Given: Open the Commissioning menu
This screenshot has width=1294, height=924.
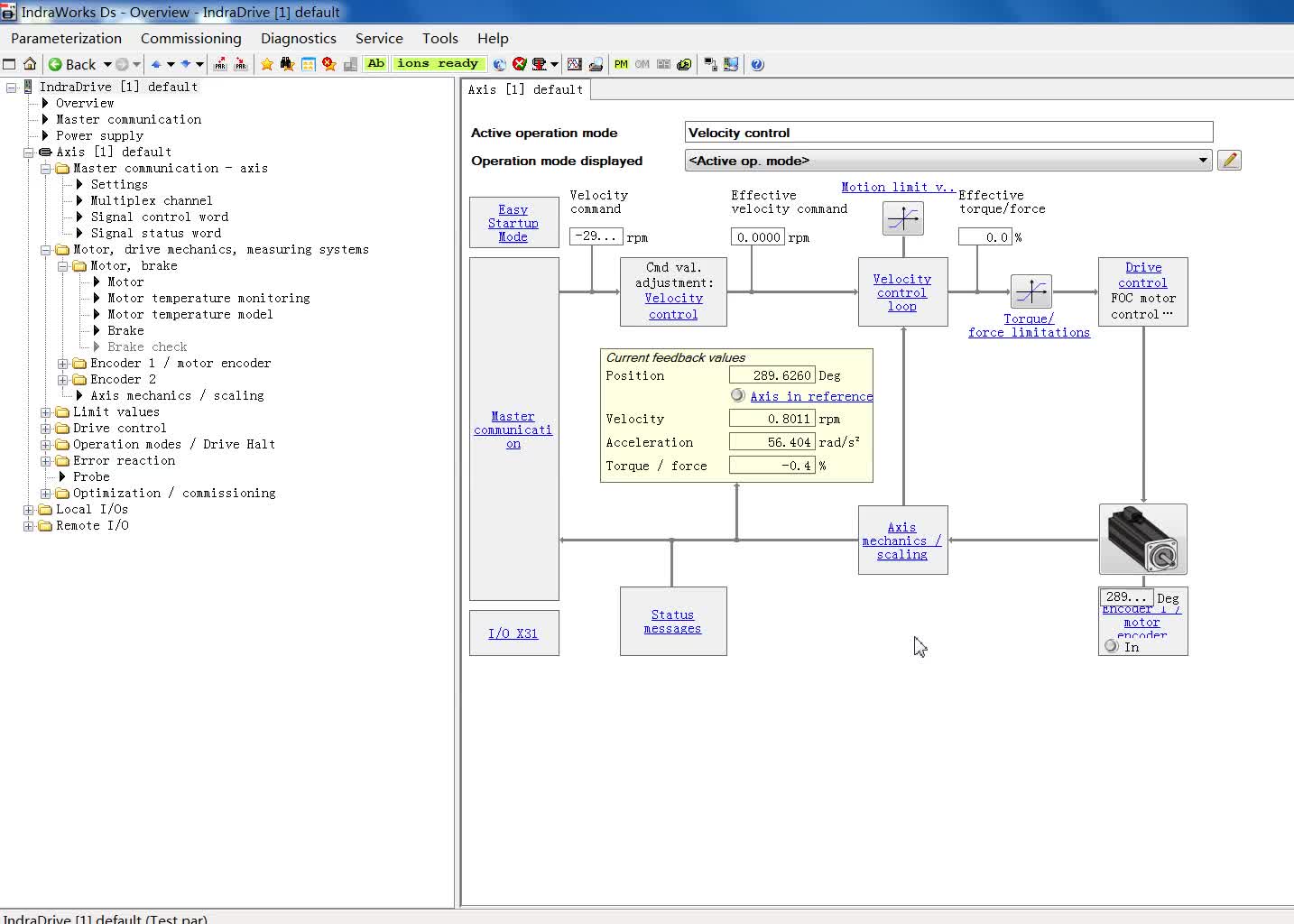Looking at the screenshot, I should pos(191,38).
